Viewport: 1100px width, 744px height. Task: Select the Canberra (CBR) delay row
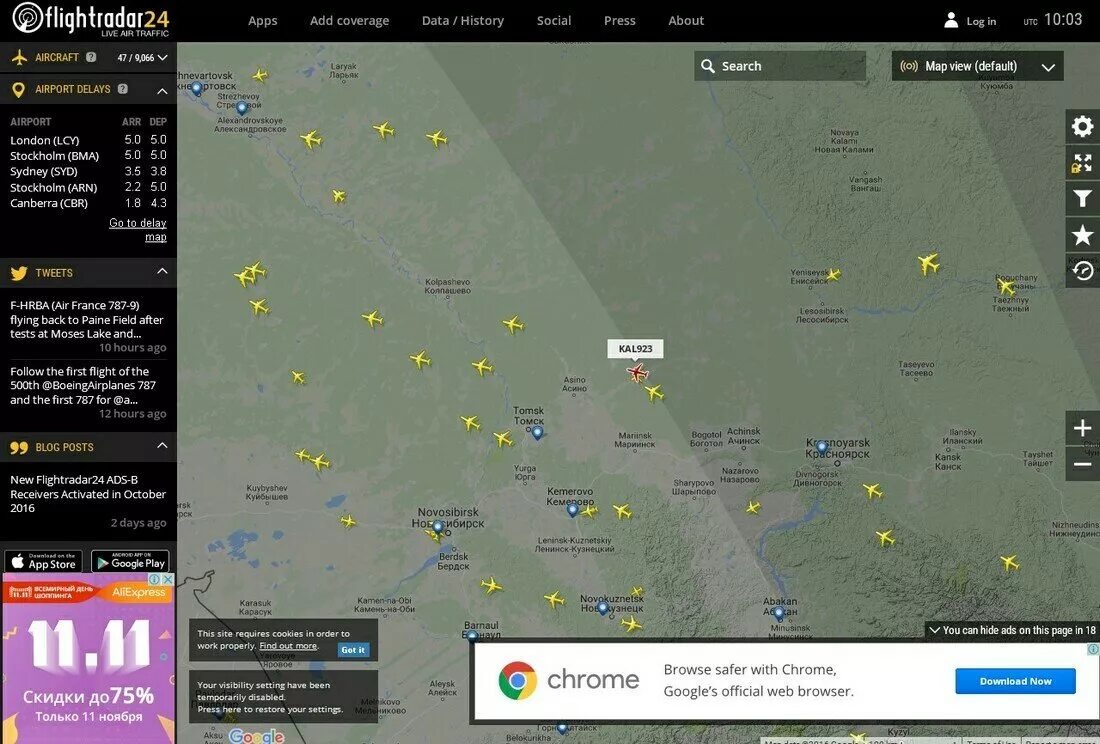click(x=88, y=203)
